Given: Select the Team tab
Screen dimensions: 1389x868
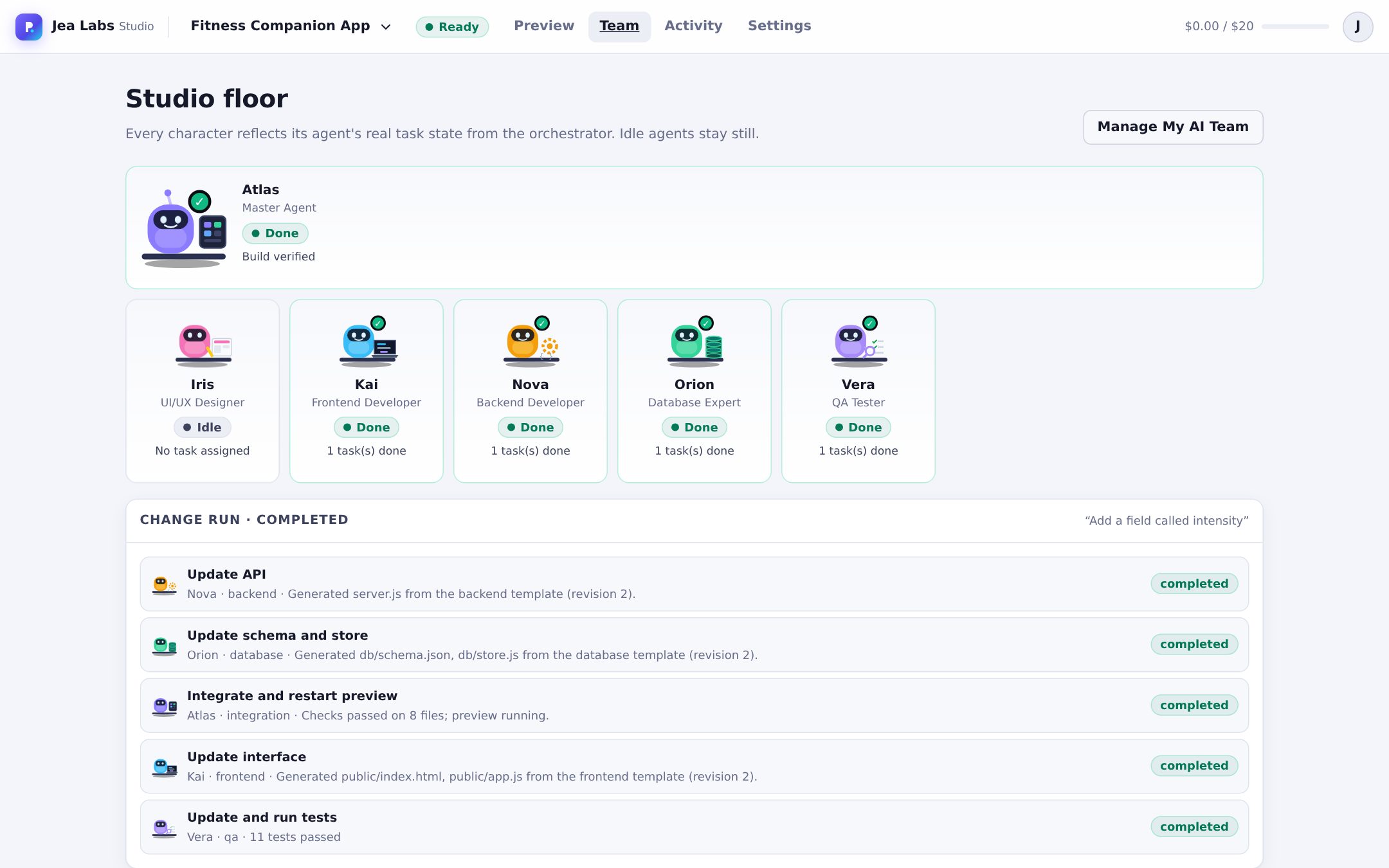Looking at the screenshot, I should 619,26.
